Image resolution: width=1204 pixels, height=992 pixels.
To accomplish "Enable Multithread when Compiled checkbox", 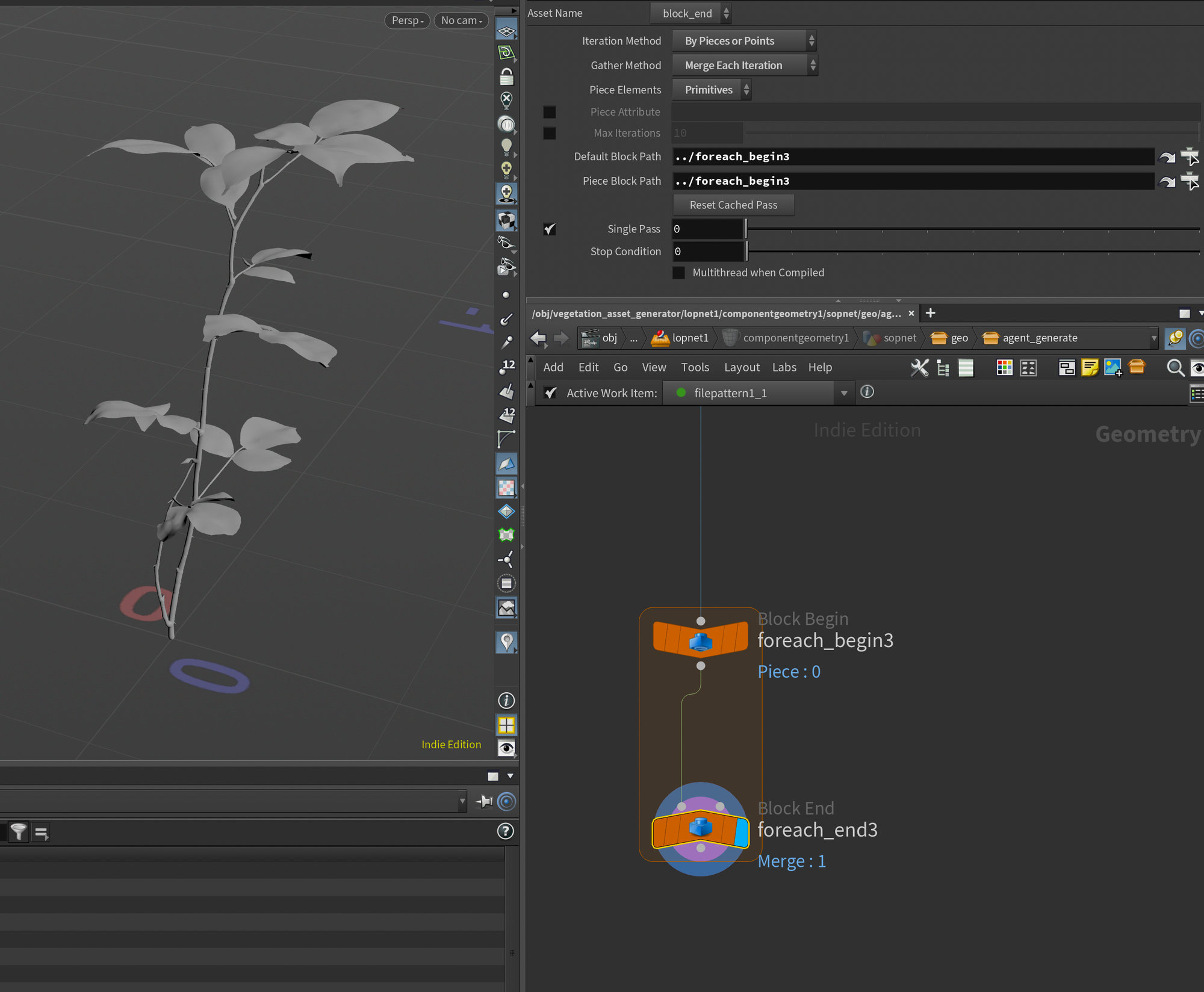I will click(678, 273).
